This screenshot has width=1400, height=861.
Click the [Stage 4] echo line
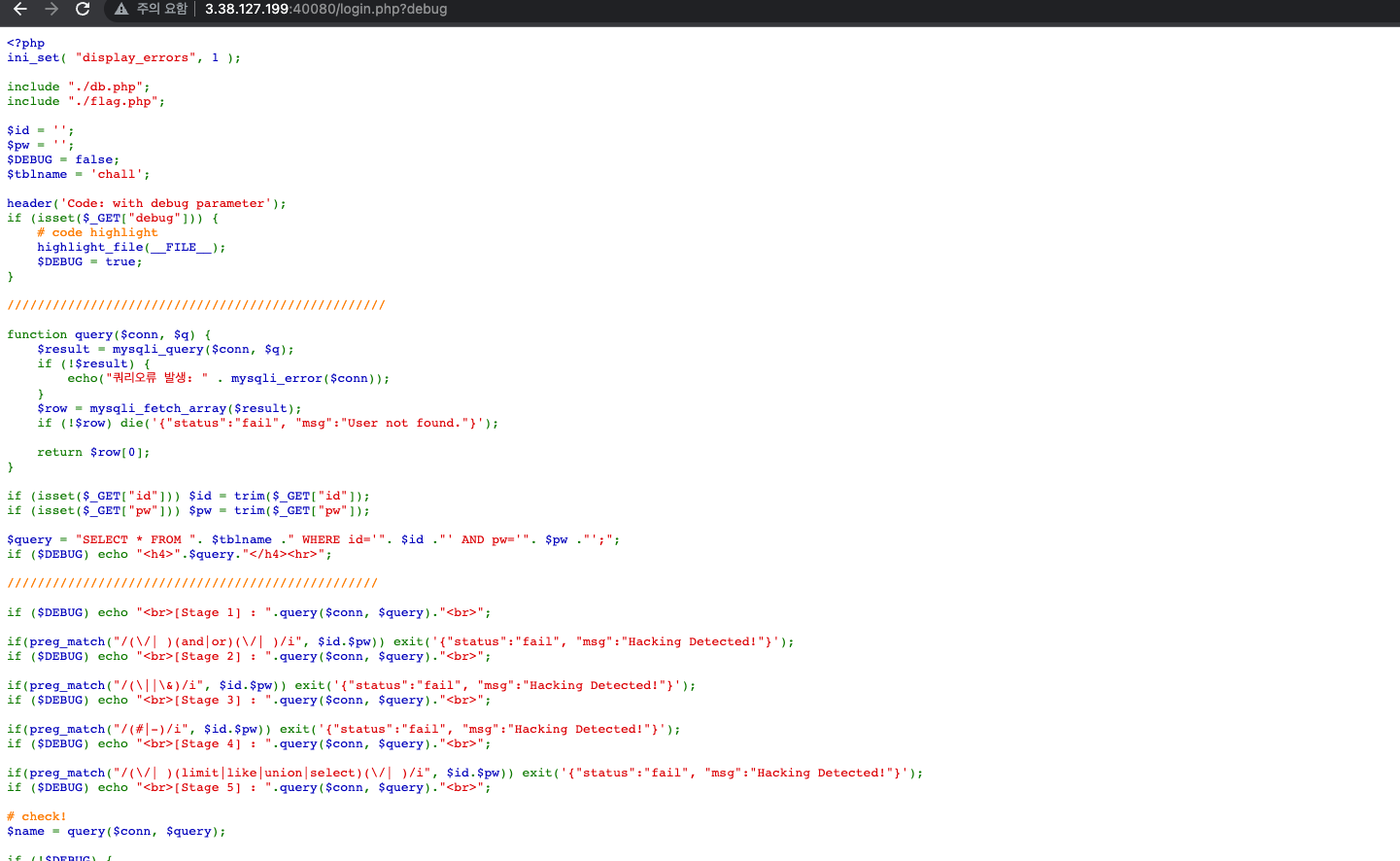point(249,743)
